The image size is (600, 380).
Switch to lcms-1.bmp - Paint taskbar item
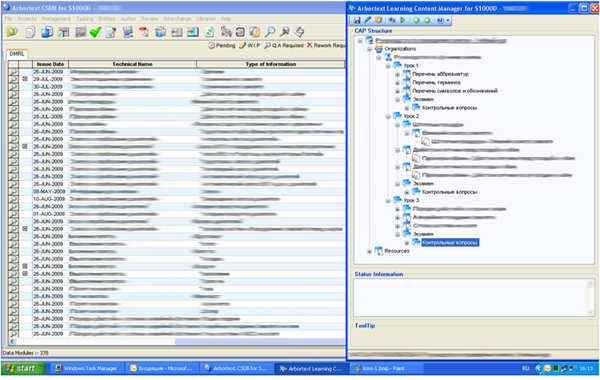click(x=386, y=369)
